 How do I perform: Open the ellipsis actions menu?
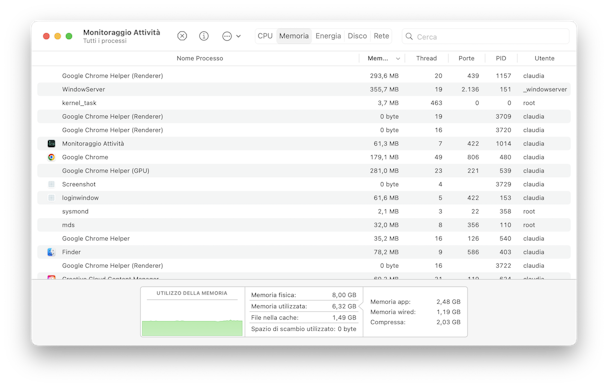pyautogui.click(x=231, y=36)
